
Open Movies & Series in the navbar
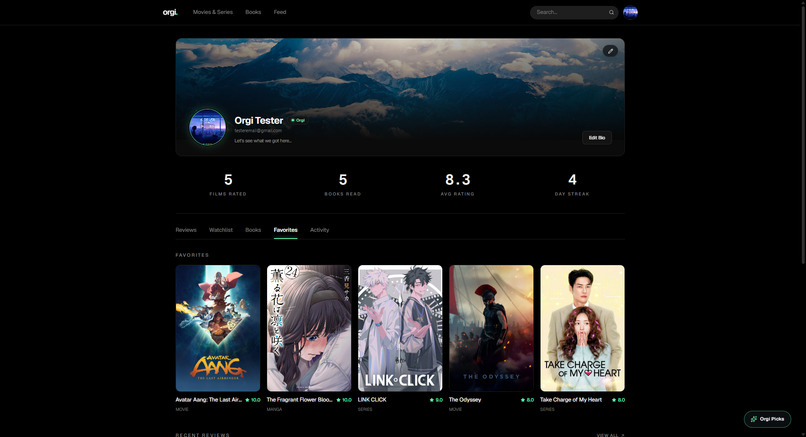point(213,12)
